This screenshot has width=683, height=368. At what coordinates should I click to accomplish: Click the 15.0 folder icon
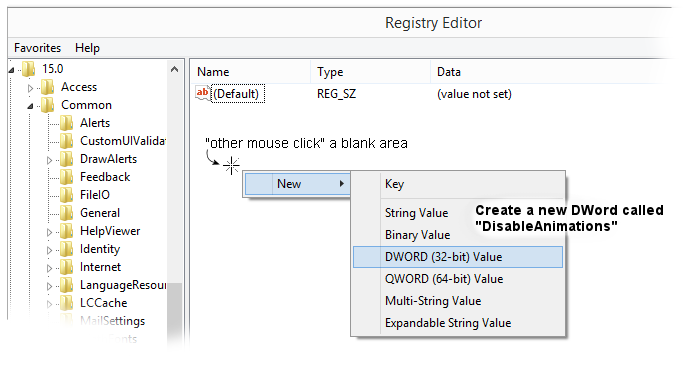point(29,69)
